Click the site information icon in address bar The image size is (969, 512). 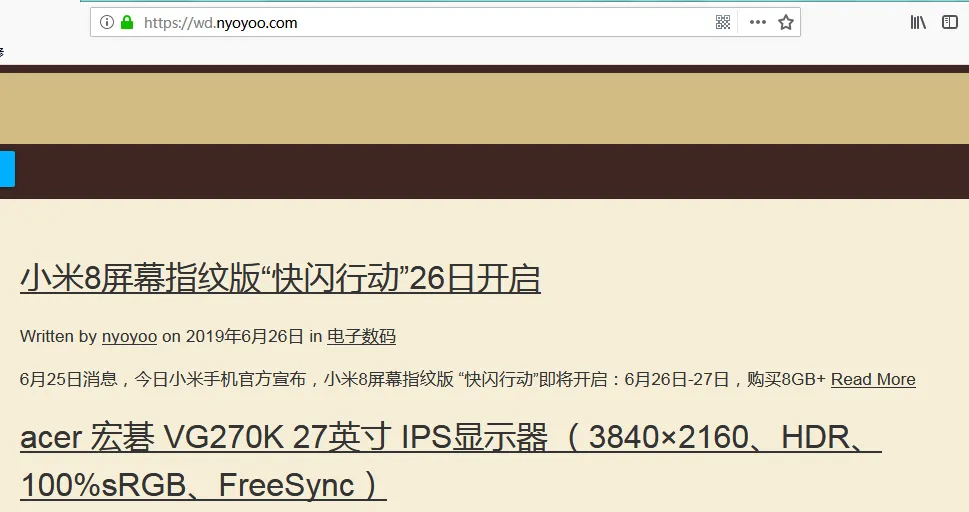(x=107, y=23)
